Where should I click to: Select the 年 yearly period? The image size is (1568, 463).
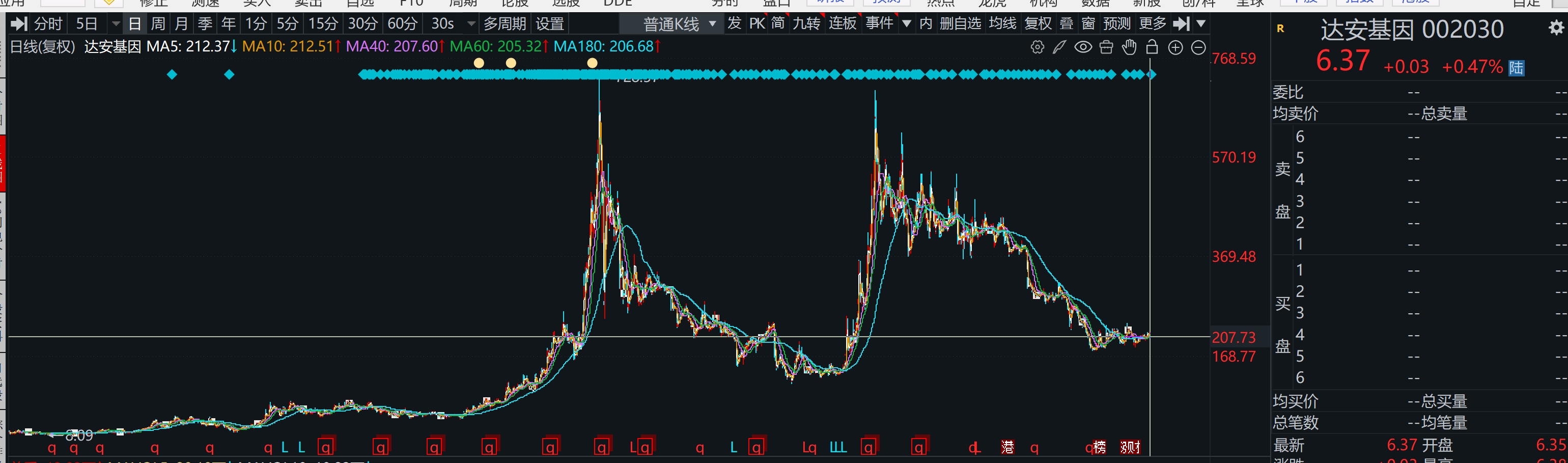228,24
